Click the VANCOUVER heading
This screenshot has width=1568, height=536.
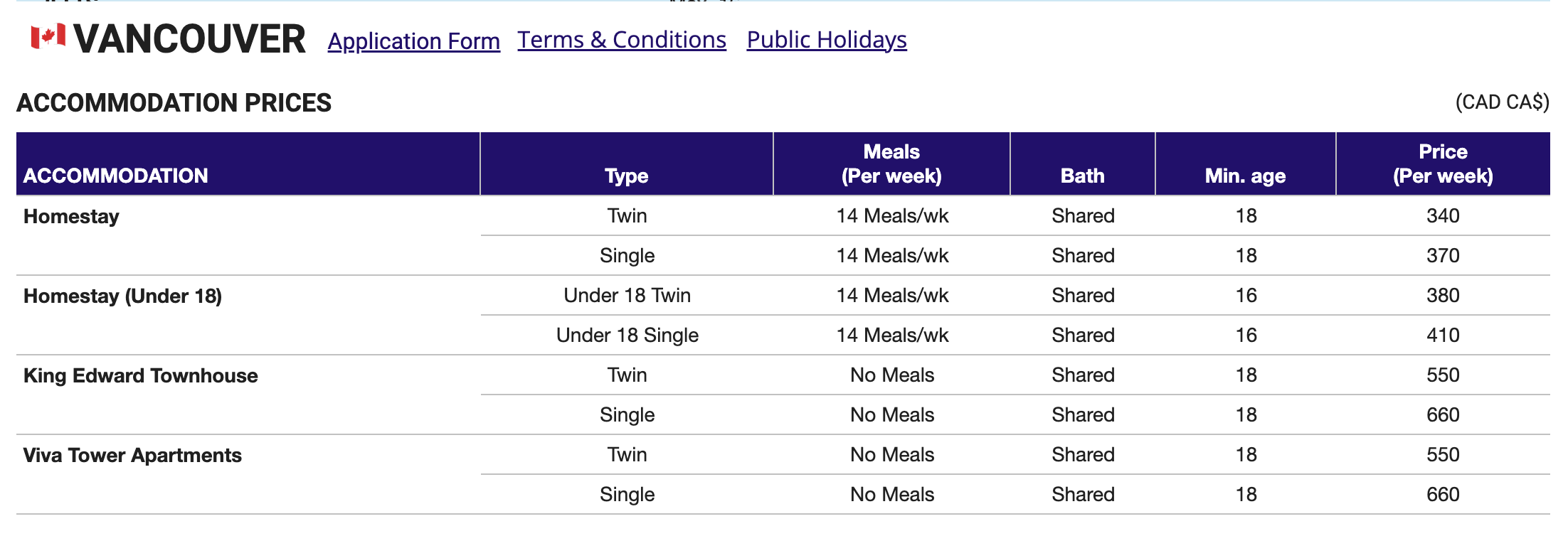click(x=189, y=39)
